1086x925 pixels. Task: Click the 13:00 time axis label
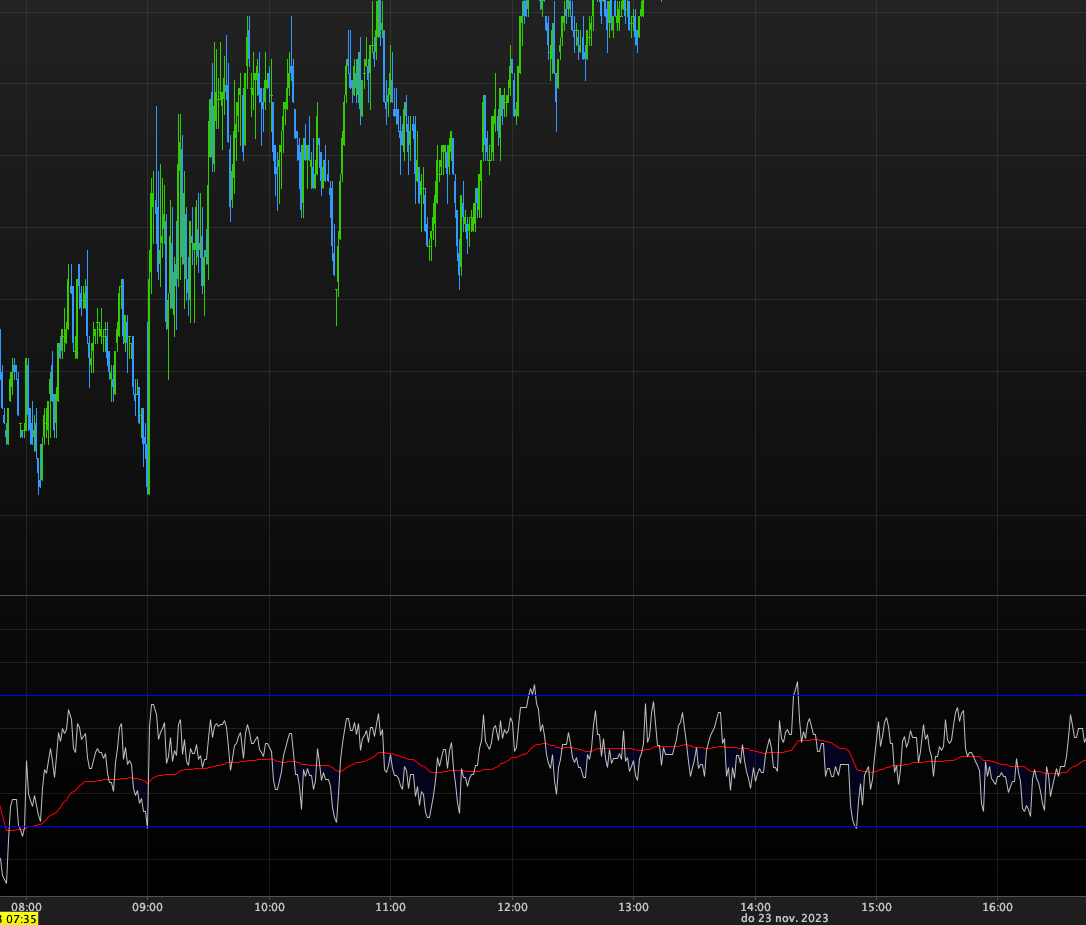(x=634, y=907)
